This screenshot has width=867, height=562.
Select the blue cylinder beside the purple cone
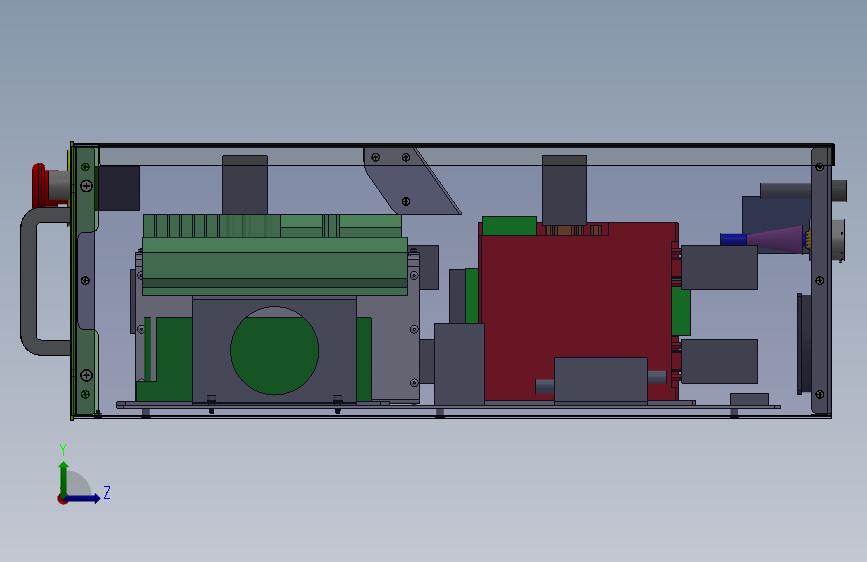click(x=733, y=240)
